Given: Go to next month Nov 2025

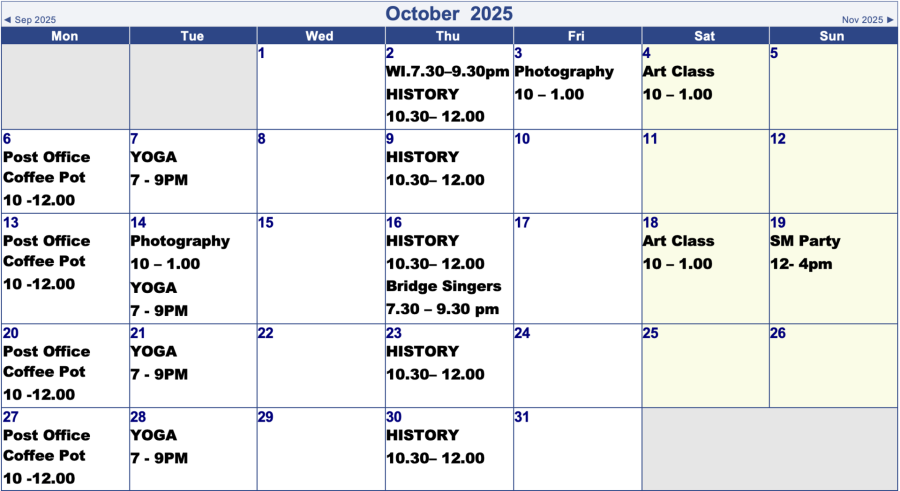Looking at the screenshot, I should click(x=867, y=20).
